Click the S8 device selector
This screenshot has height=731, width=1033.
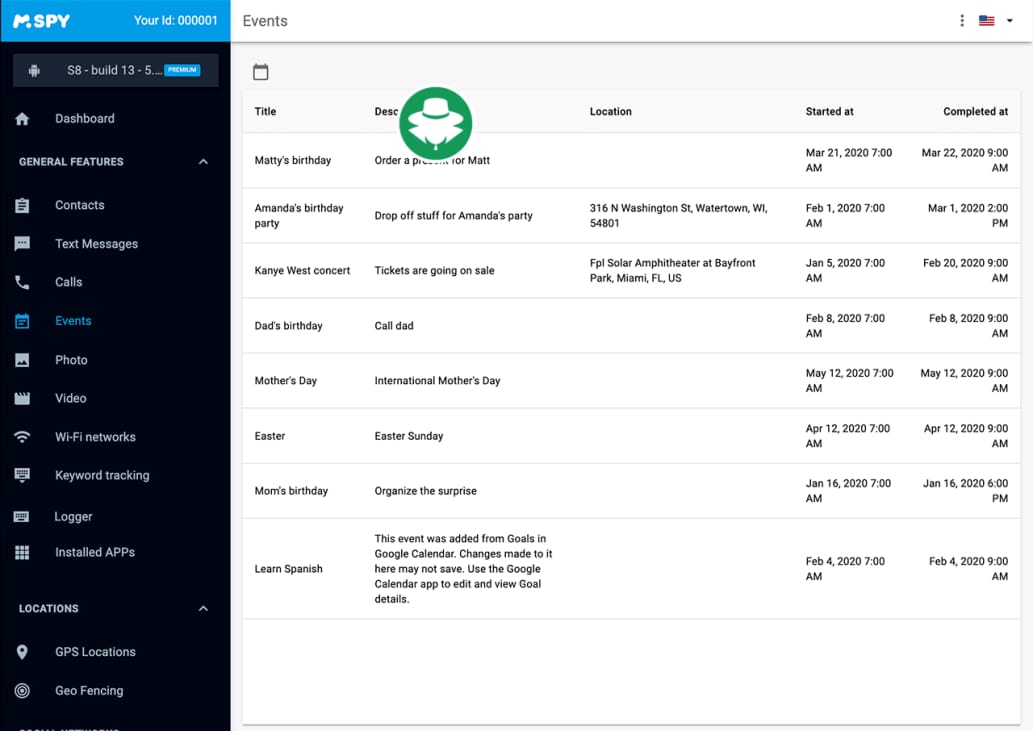(115, 71)
